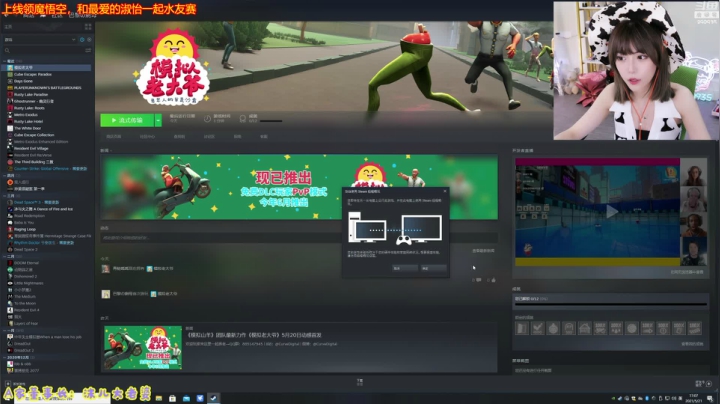Click the achievements badge icon in header

(242, 119)
